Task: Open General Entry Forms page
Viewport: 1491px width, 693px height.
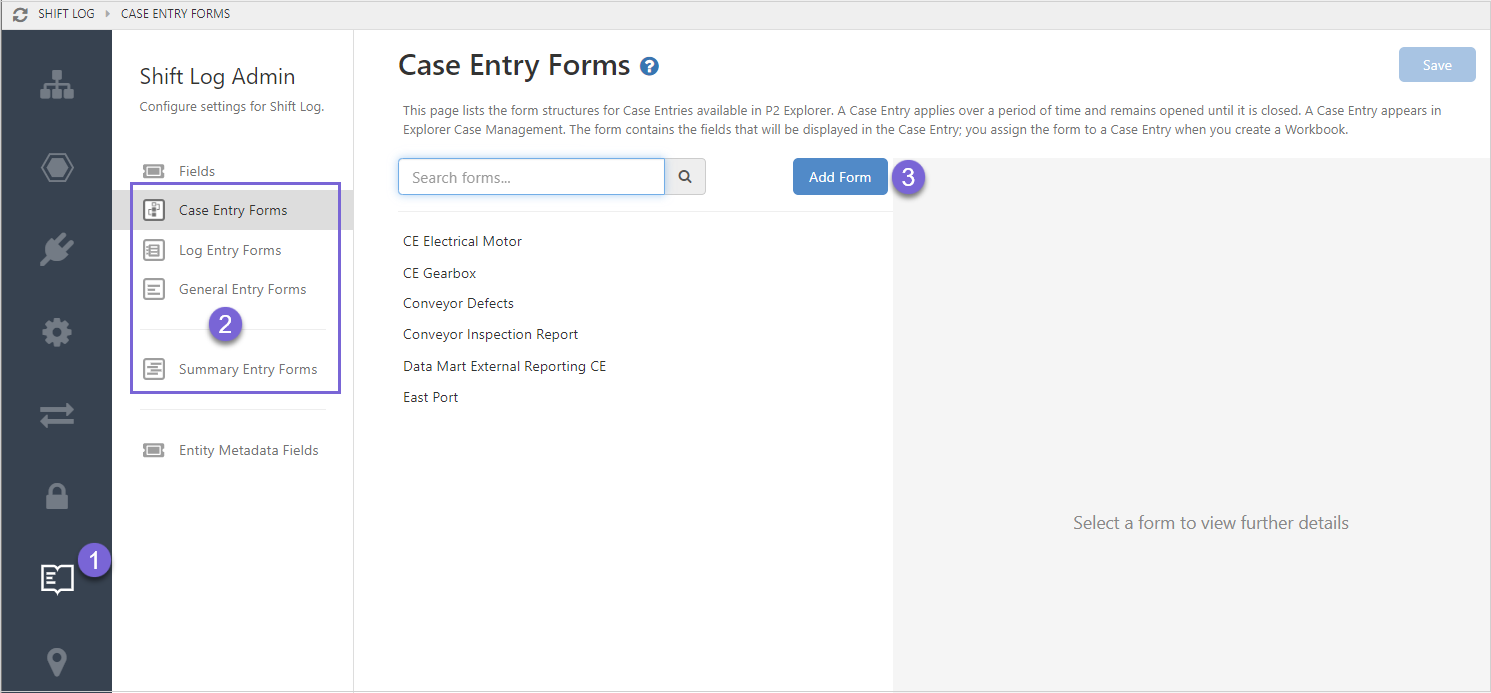Action: pyautogui.click(x=242, y=289)
